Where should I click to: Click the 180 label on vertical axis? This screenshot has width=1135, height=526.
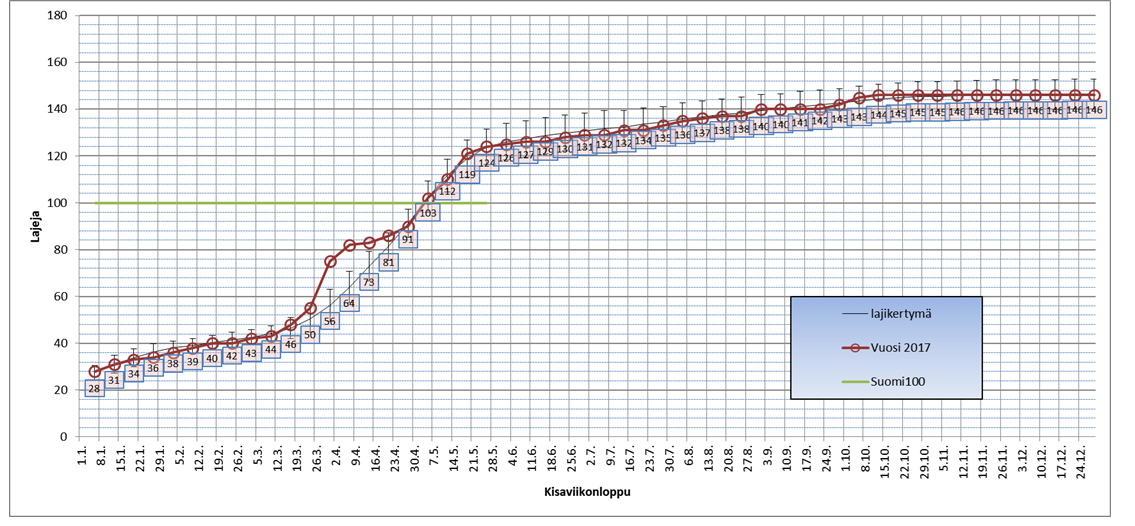(x=58, y=16)
